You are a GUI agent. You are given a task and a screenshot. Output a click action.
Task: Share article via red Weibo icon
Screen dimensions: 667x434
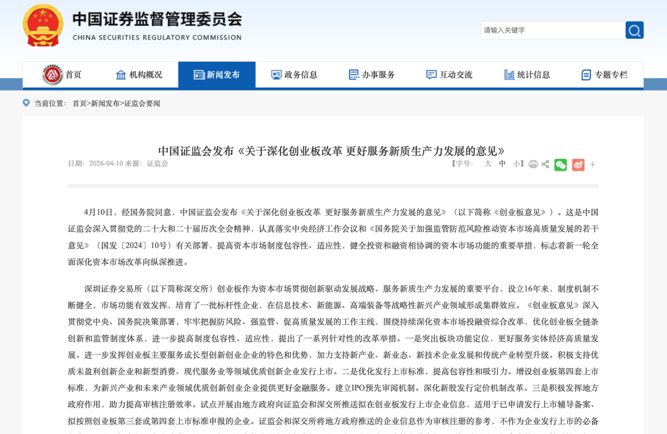(577, 164)
